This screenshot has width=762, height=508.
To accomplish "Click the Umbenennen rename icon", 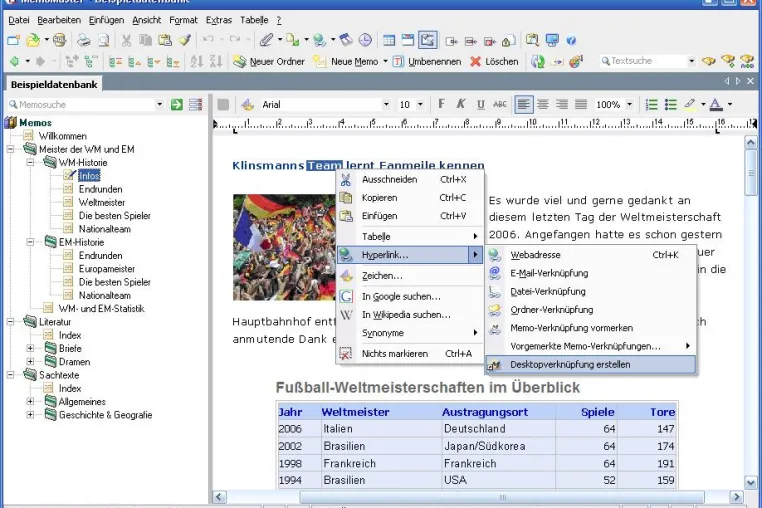I will point(398,61).
